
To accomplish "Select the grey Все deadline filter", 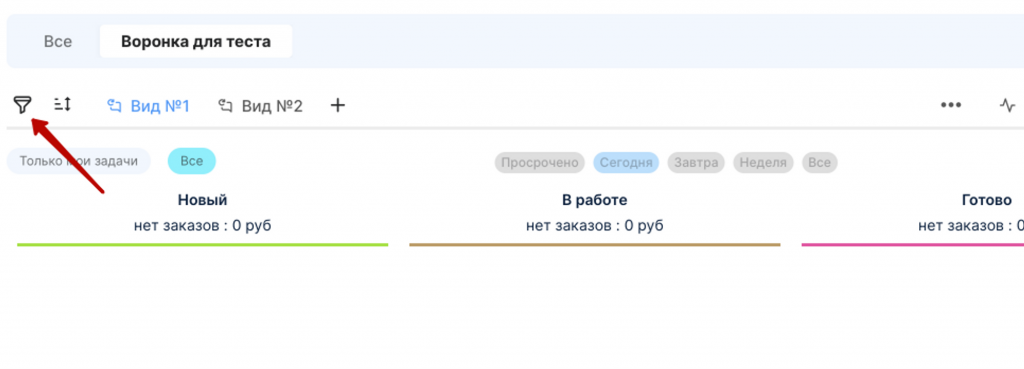I will 820,163.
